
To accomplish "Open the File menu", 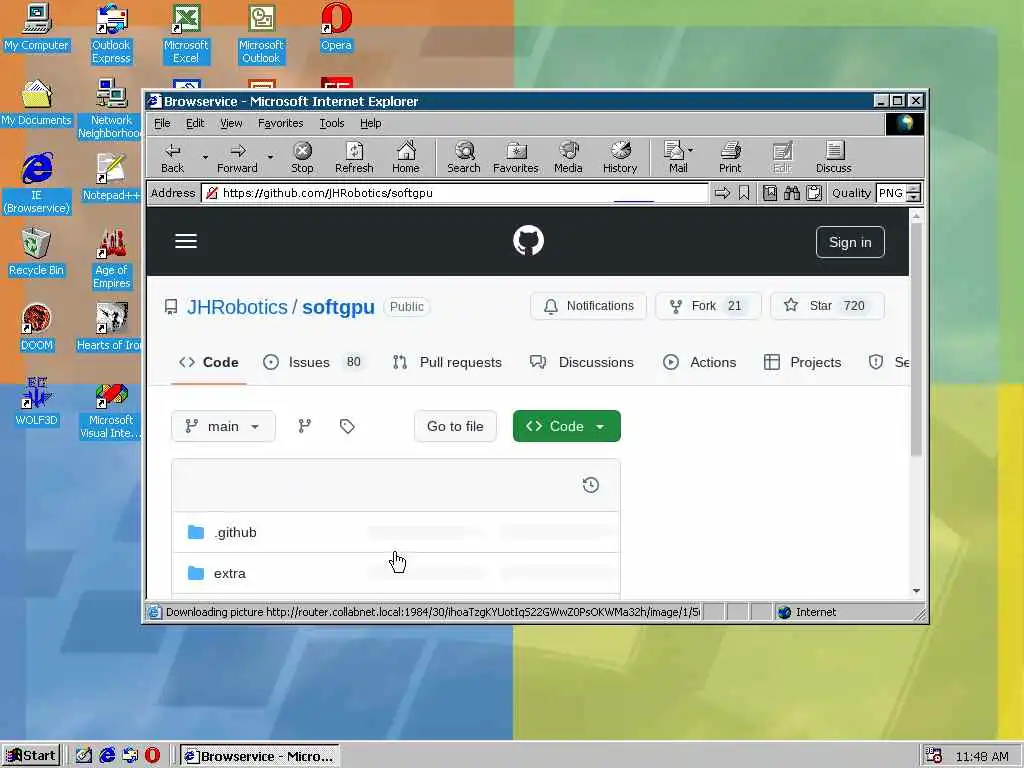I will 162,123.
